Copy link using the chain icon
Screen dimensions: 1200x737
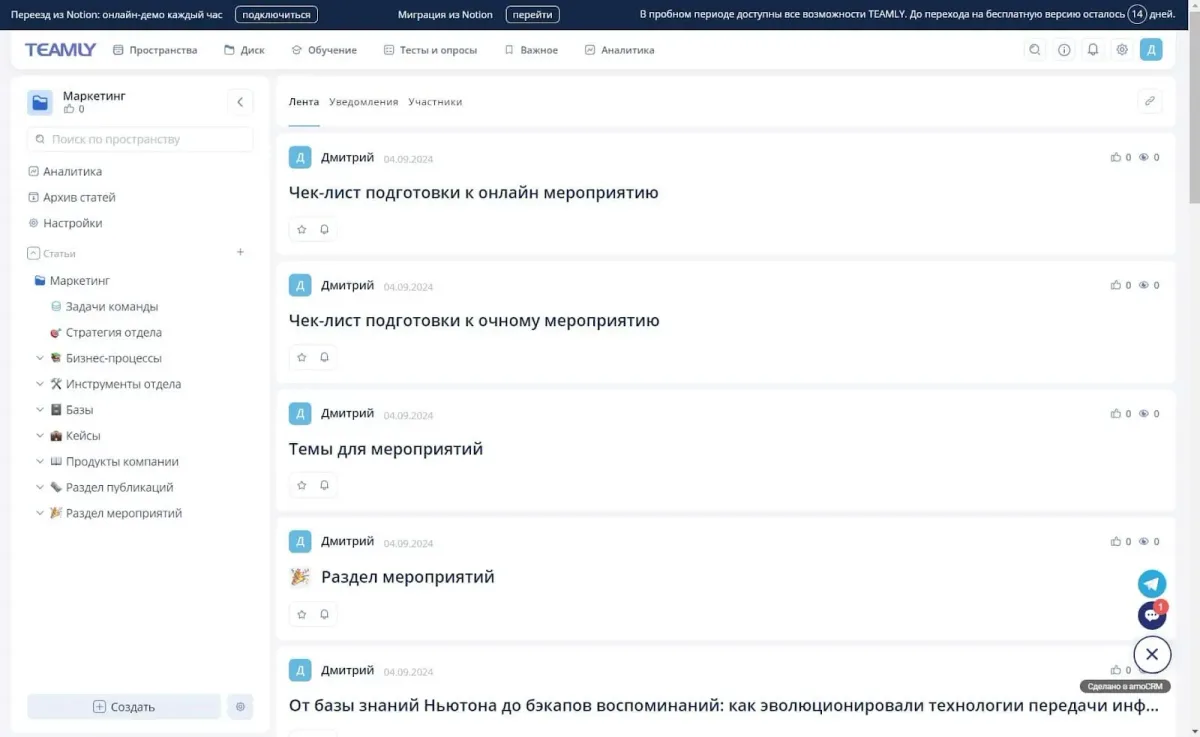click(1150, 101)
